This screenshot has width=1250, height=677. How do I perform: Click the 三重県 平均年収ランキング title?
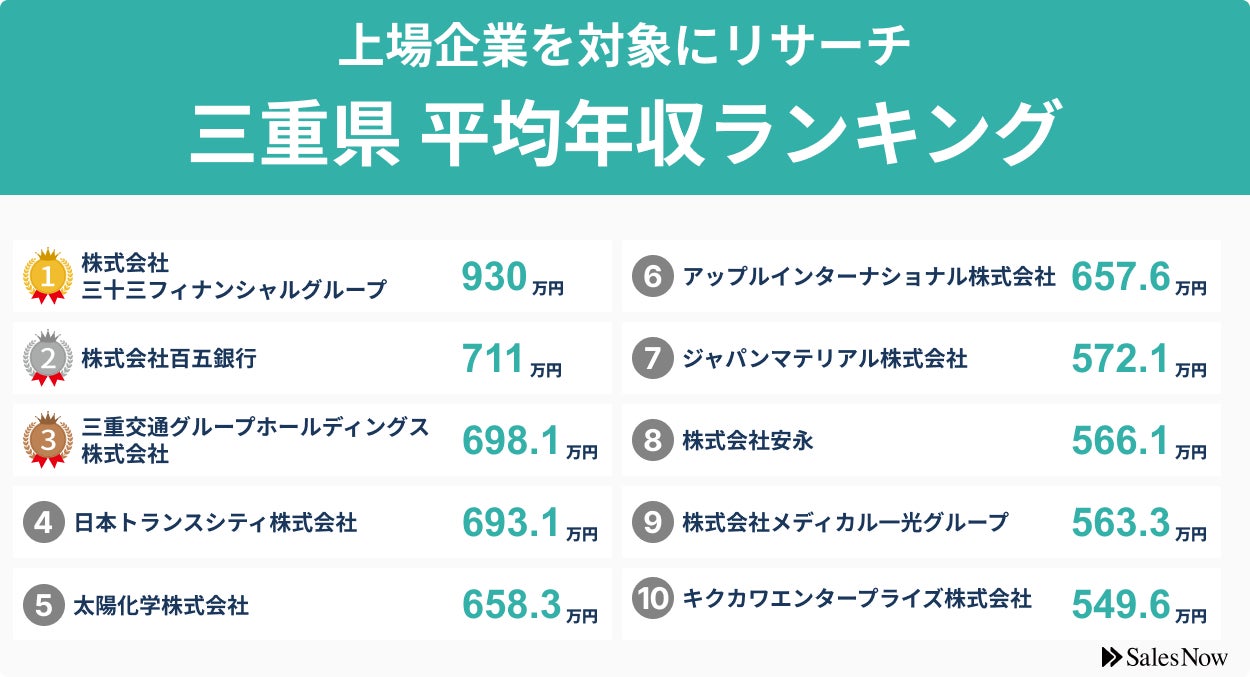[623, 133]
